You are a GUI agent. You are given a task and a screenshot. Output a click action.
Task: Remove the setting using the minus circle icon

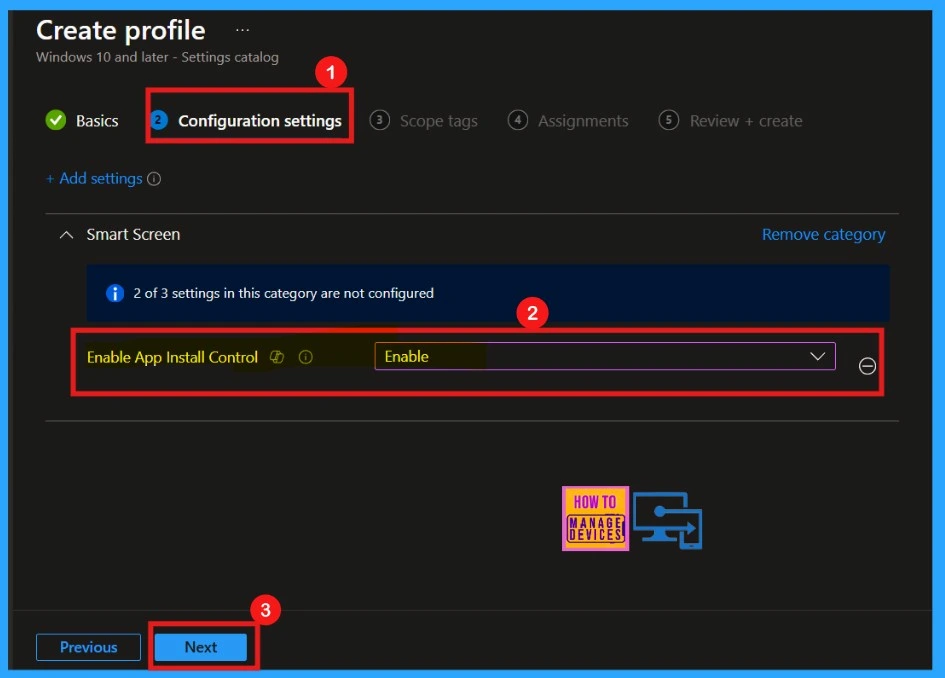[867, 366]
